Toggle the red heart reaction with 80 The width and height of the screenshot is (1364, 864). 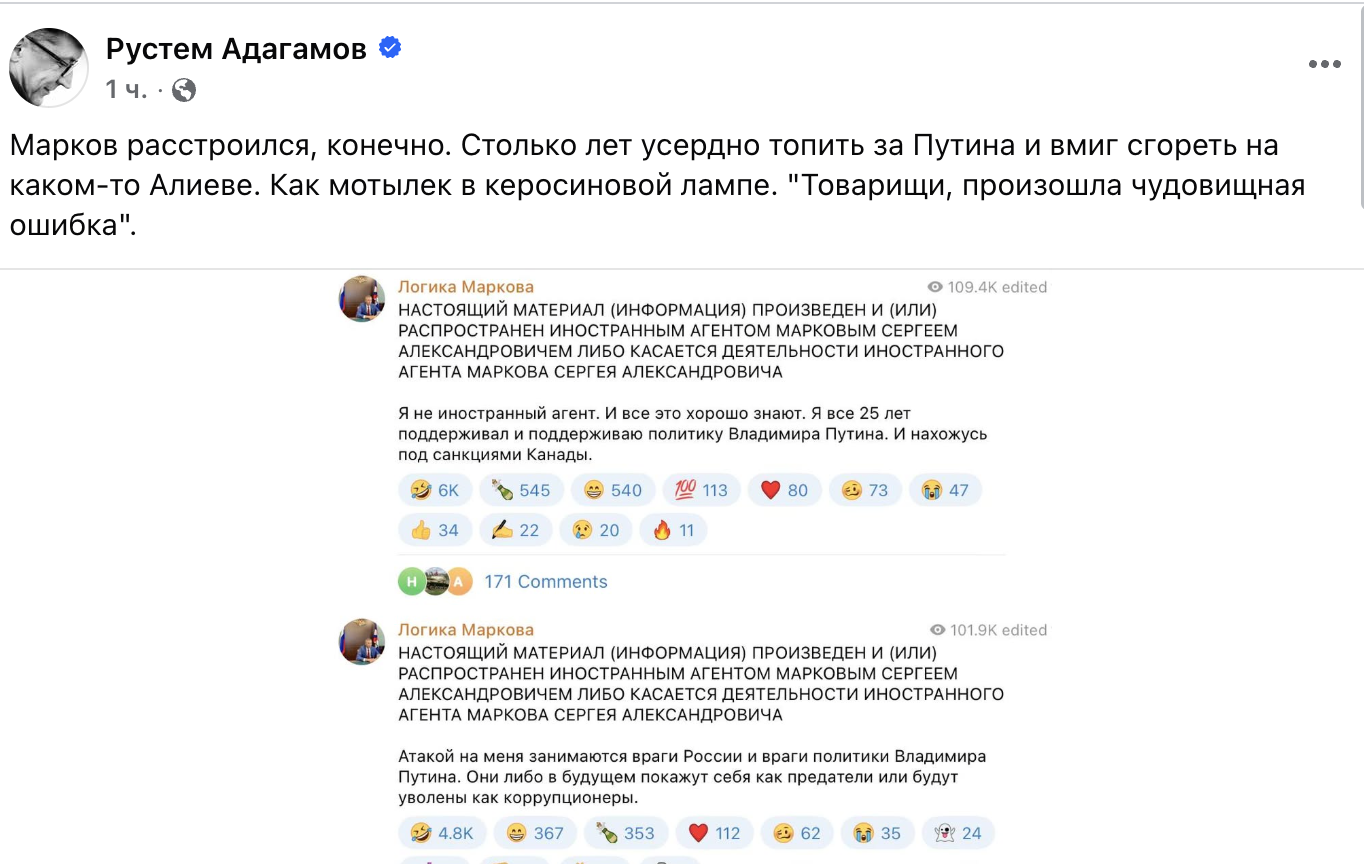point(784,490)
